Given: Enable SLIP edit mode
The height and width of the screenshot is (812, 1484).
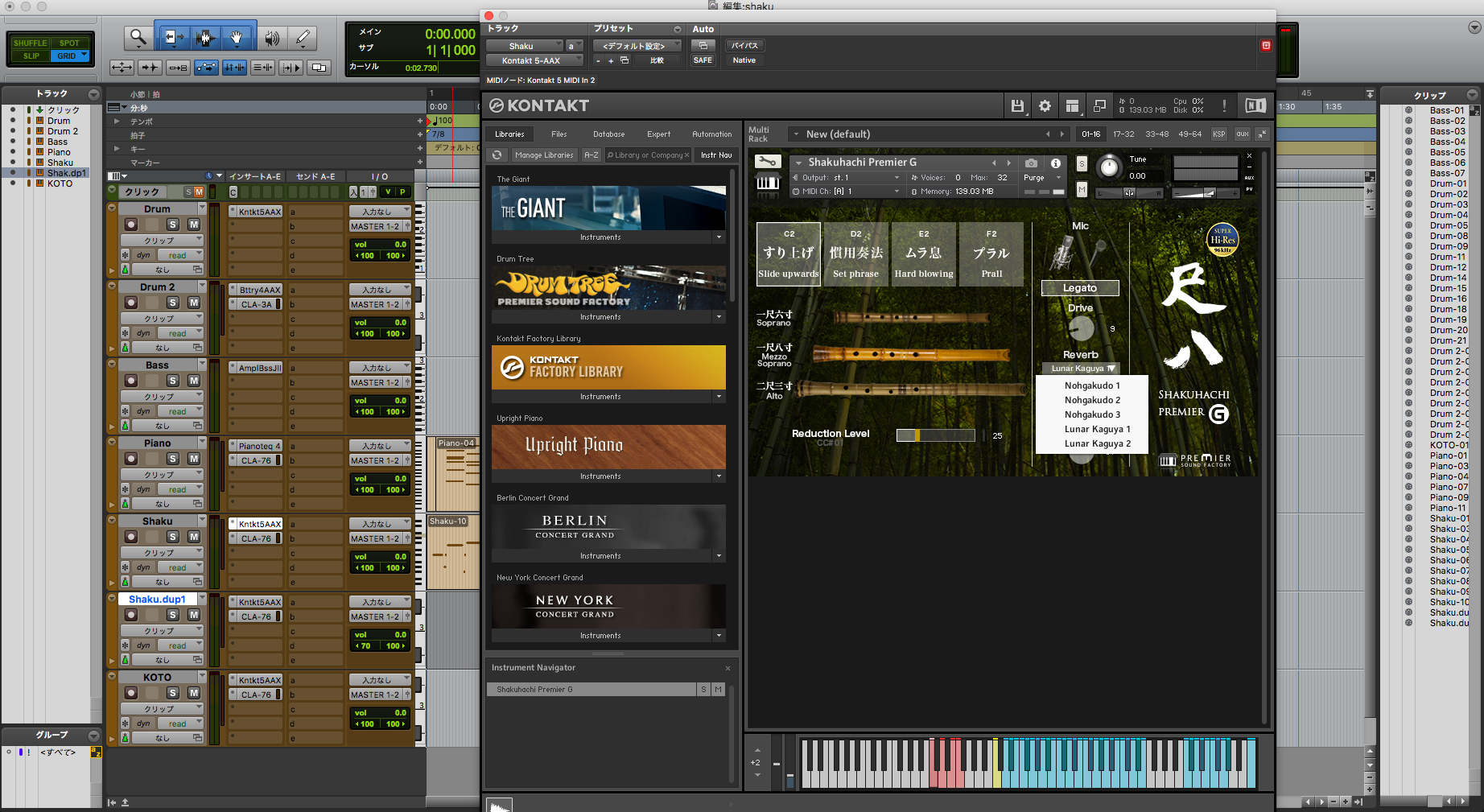Looking at the screenshot, I should tap(31, 56).
